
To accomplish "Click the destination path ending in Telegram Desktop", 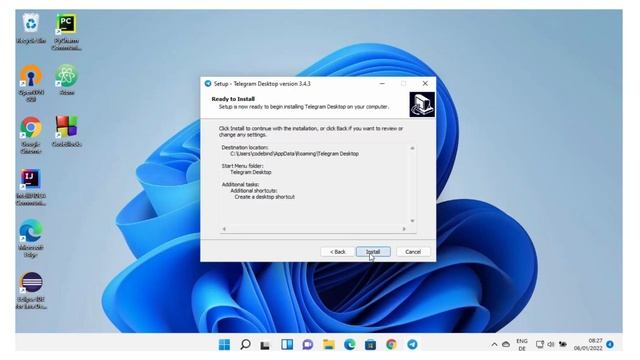I will (294, 154).
